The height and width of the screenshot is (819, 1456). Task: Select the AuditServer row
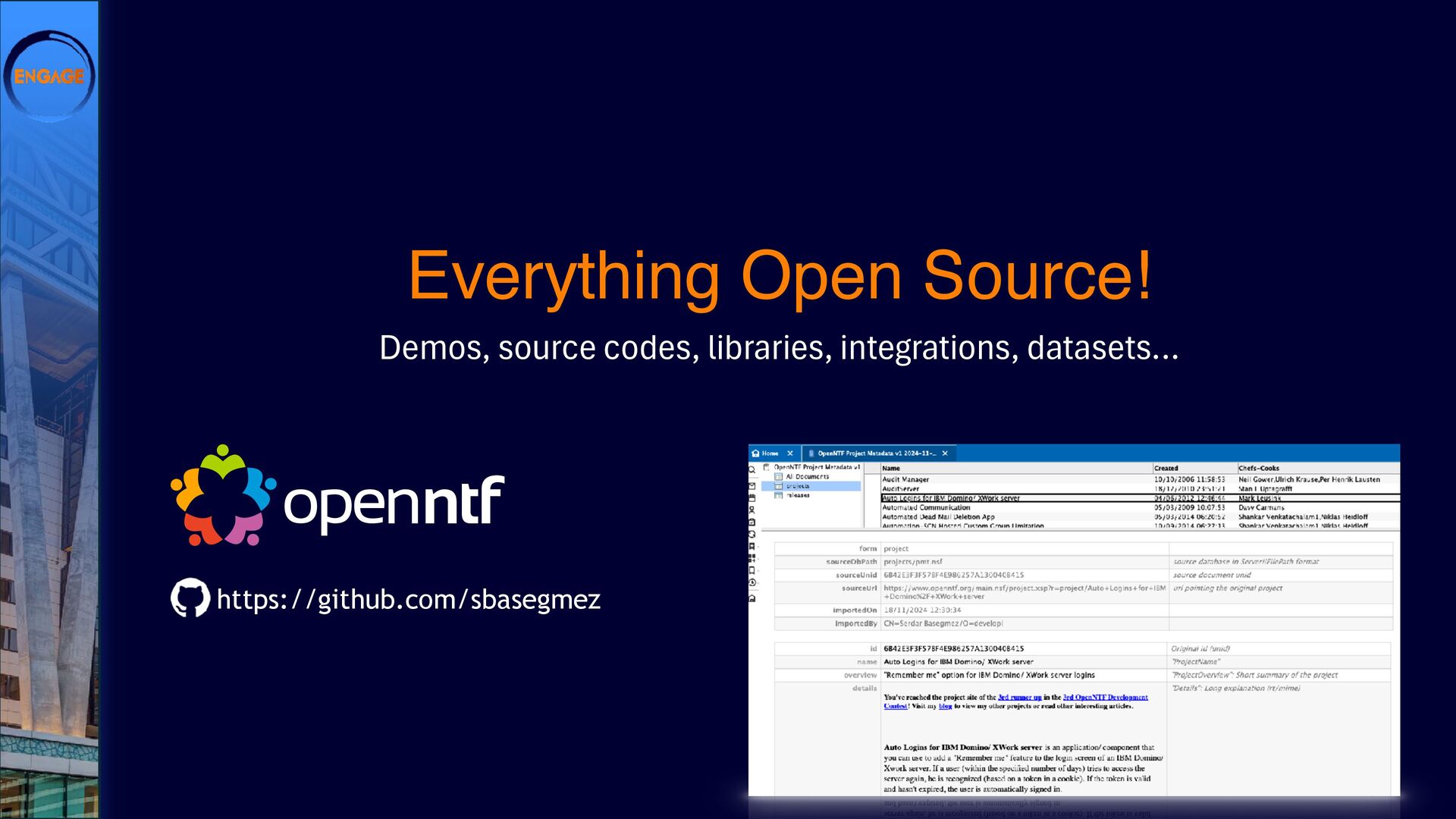[1140, 489]
